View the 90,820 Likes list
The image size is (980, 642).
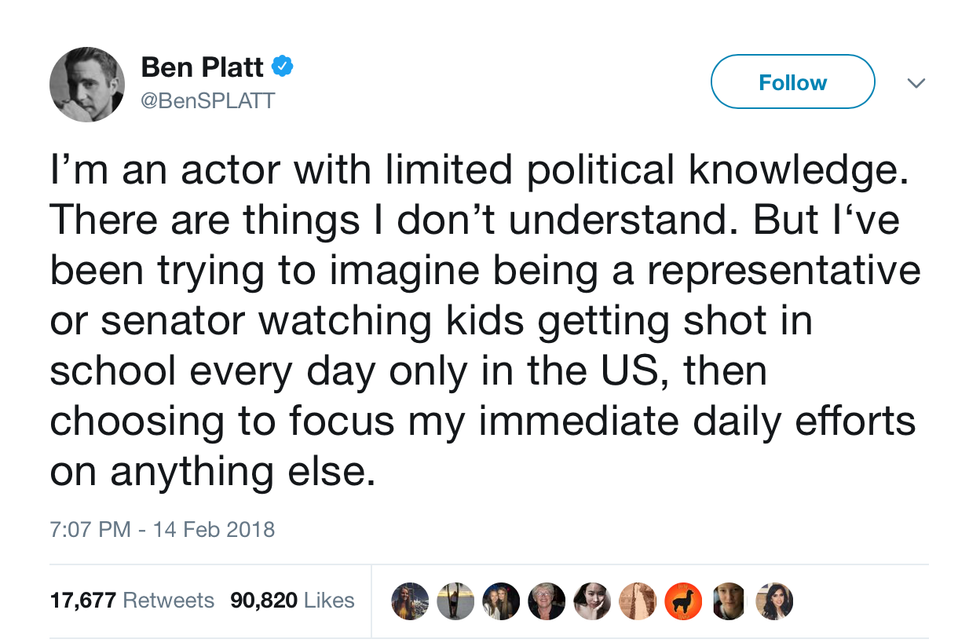coord(292,600)
